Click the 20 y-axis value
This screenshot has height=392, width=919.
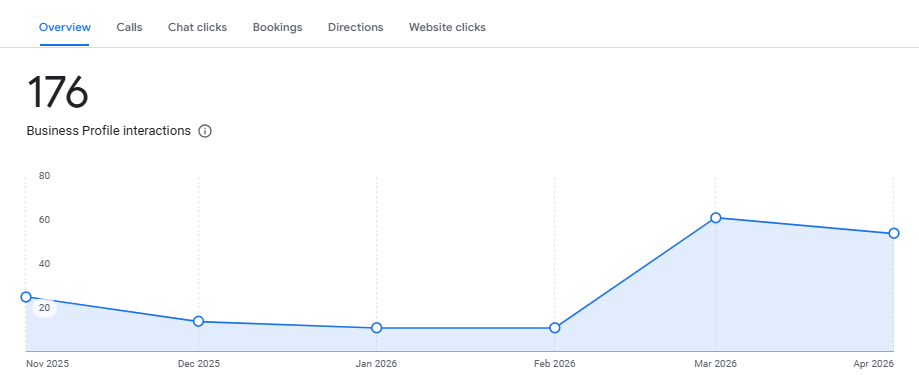click(45, 308)
